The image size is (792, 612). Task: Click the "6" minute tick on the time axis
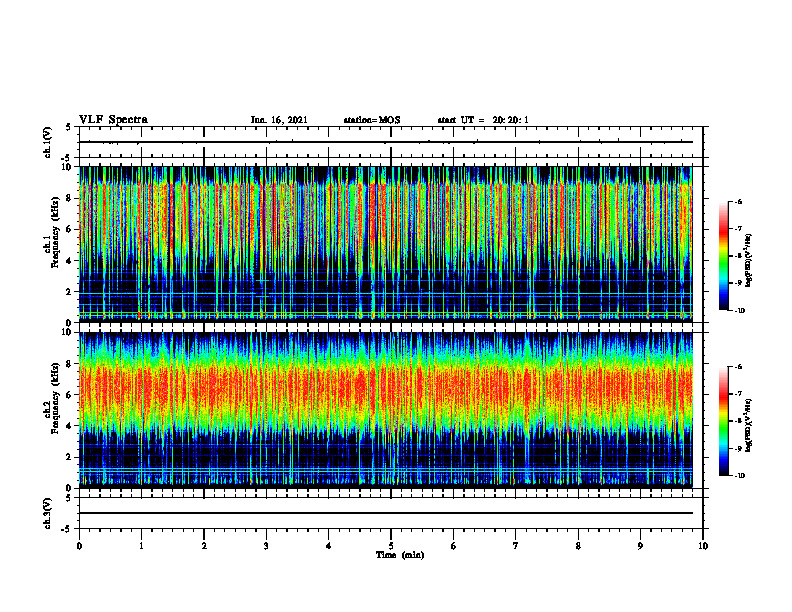point(454,546)
